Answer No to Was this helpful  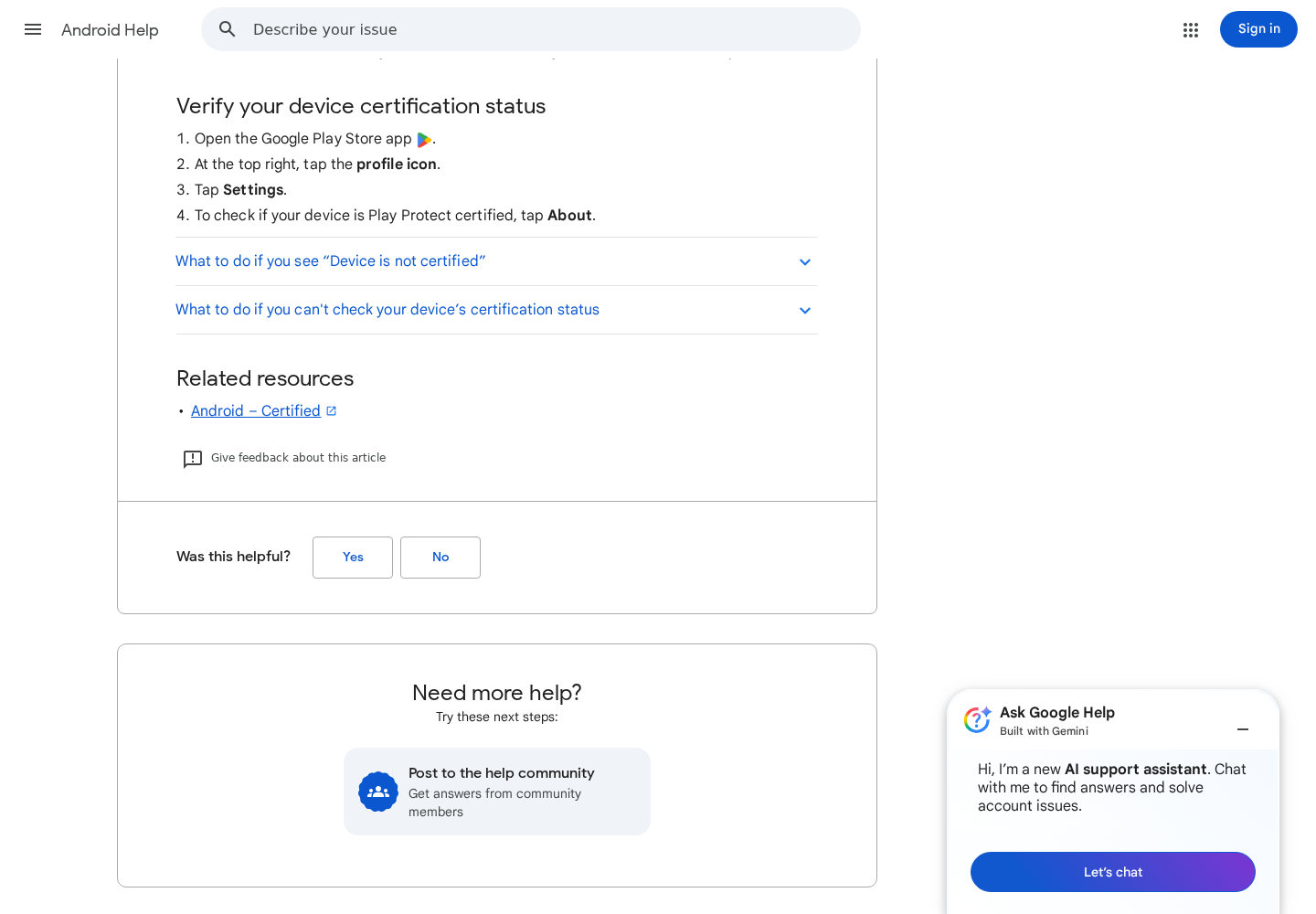pyautogui.click(x=440, y=558)
